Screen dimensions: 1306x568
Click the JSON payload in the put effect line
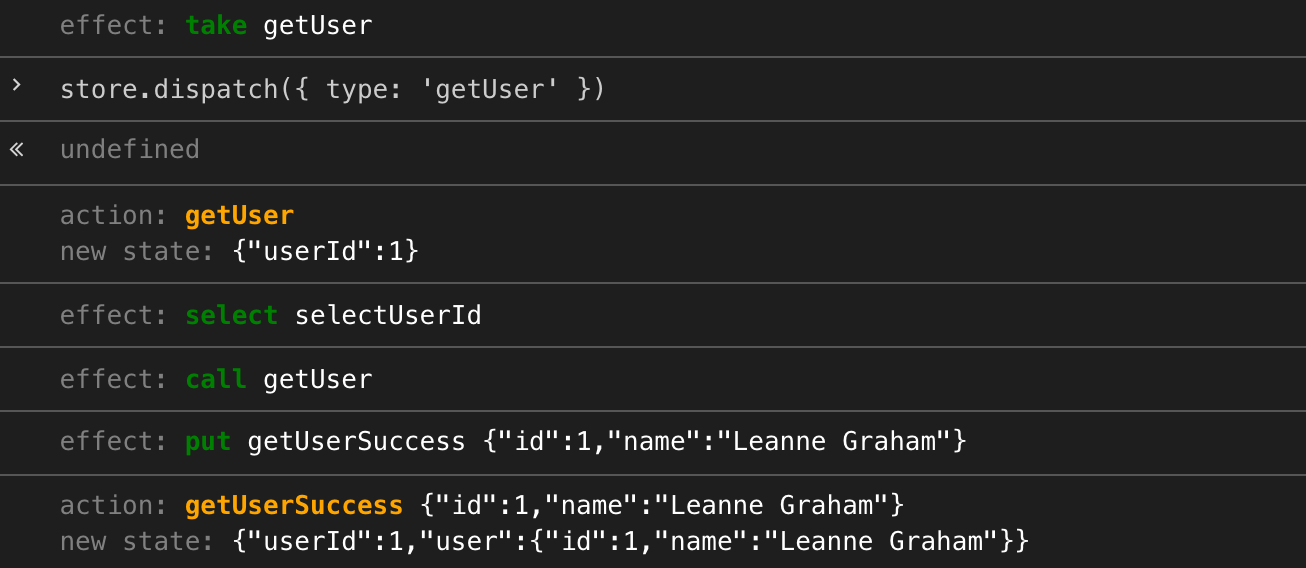tap(725, 441)
